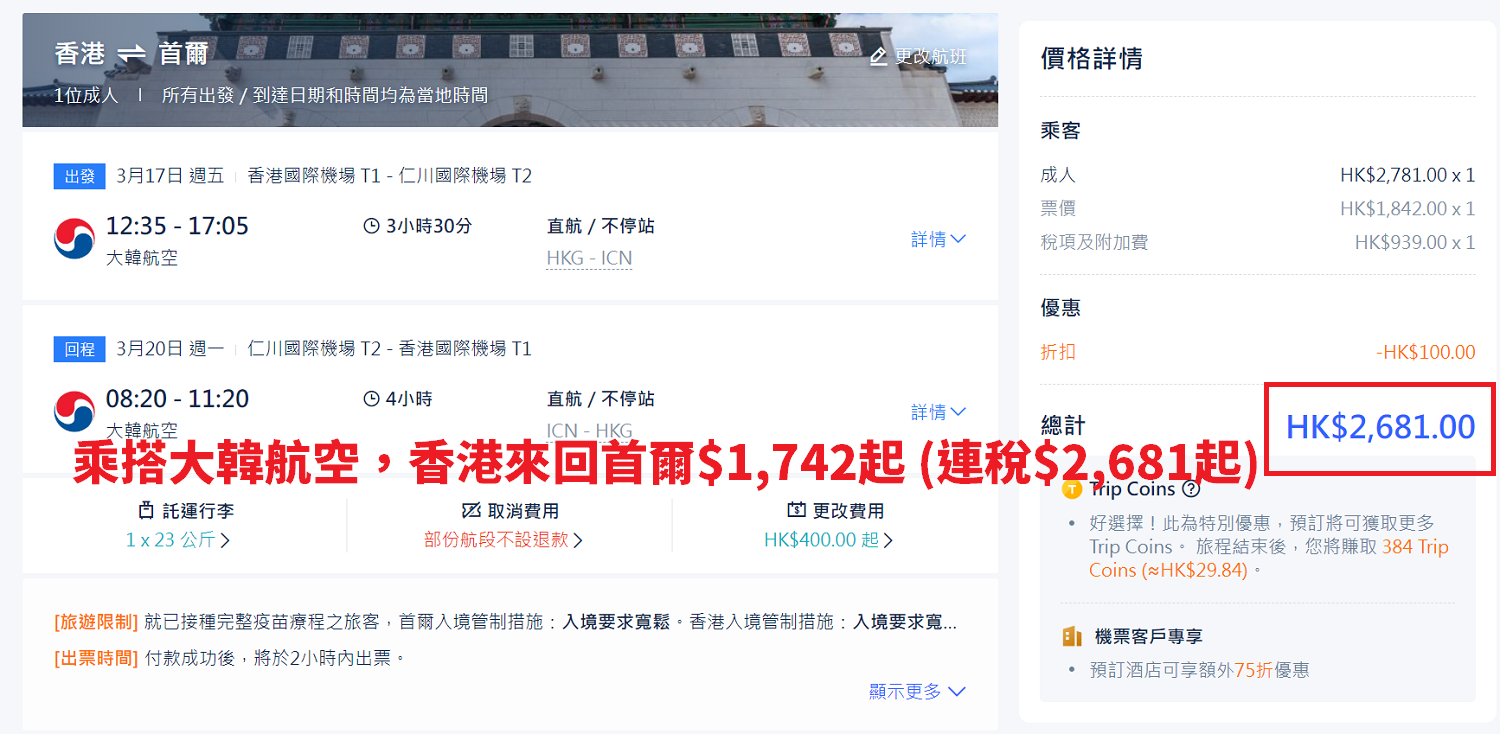
Task: Click the cancellation fee icon beside 取消費用
Action: pyautogui.click(x=471, y=510)
